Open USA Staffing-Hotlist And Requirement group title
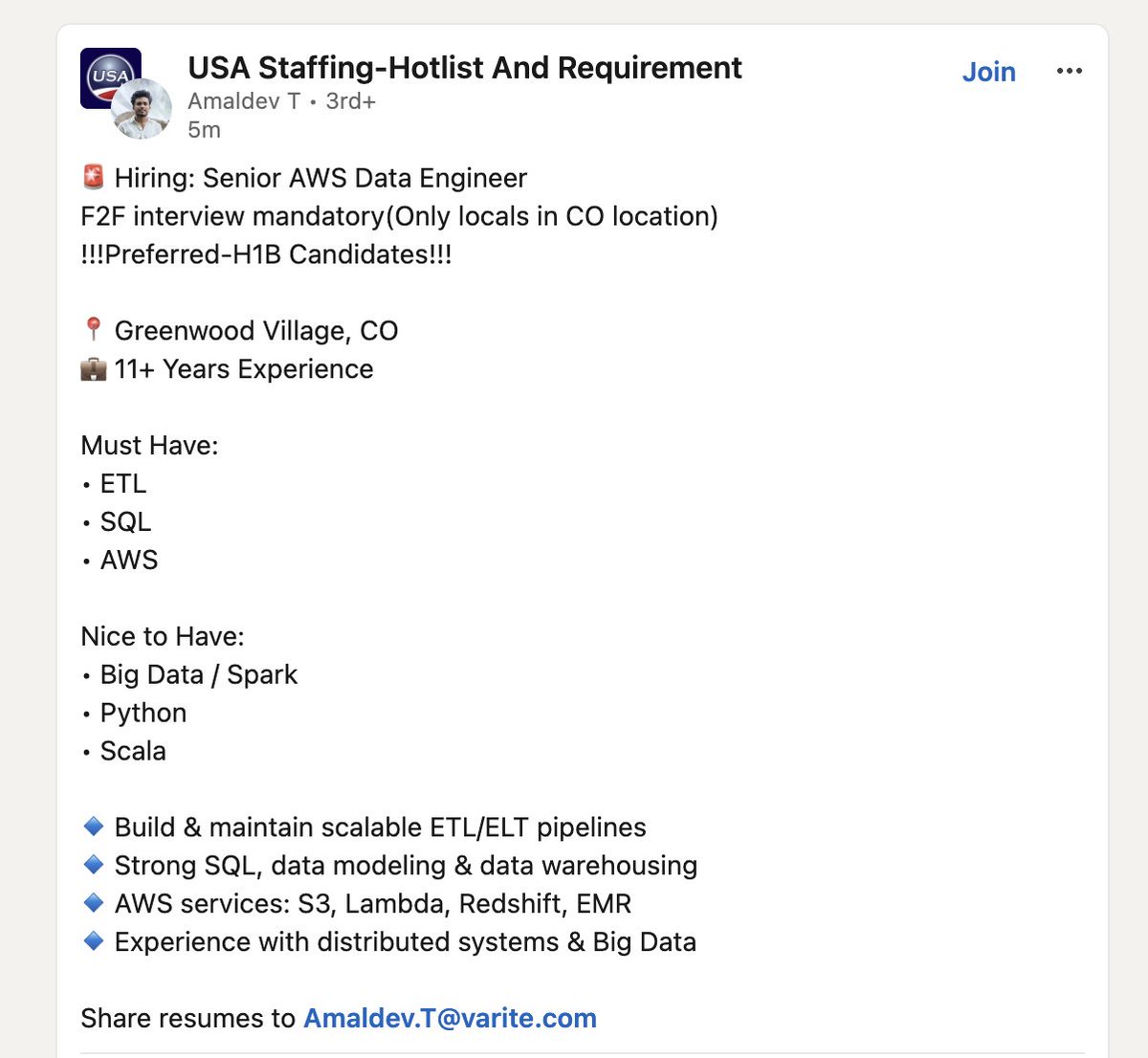1148x1058 pixels. (465, 68)
